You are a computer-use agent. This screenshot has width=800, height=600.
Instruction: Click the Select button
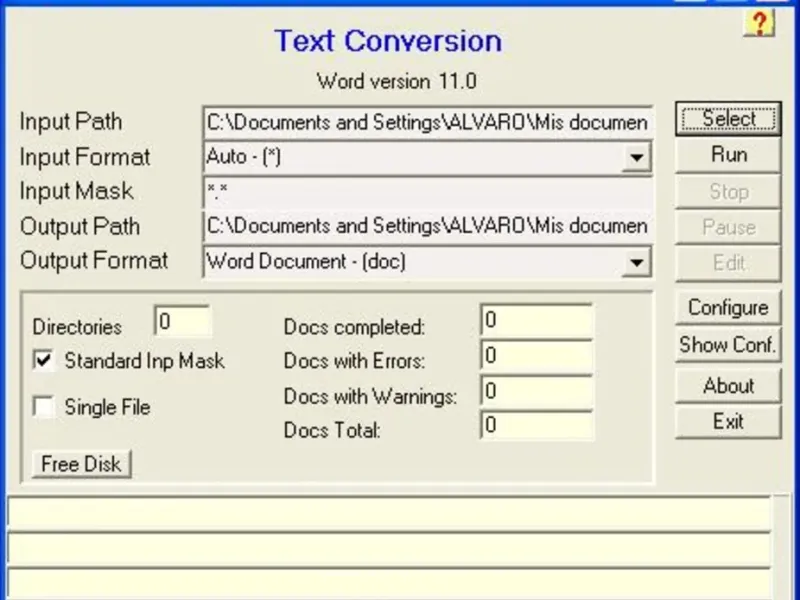(728, 118)
